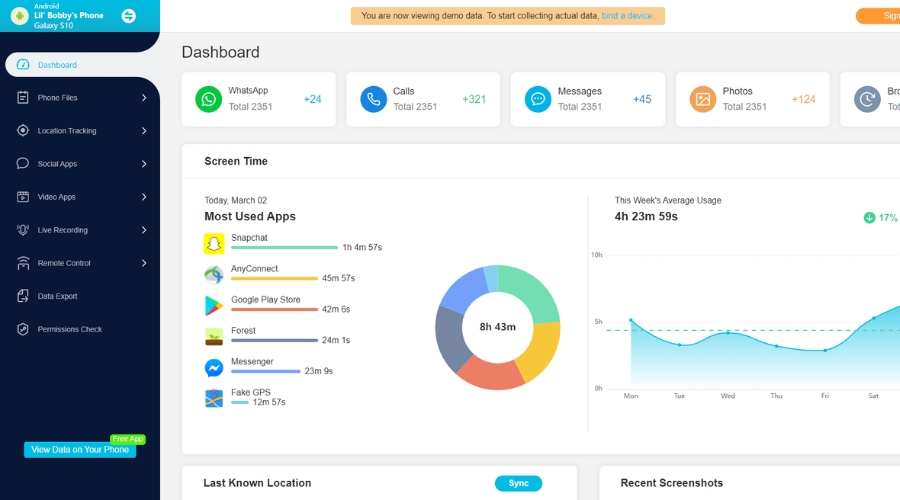Viewport: 900px width, 500px height.
Task: Click the Snapchat app icon
Action: coord(214,243)
